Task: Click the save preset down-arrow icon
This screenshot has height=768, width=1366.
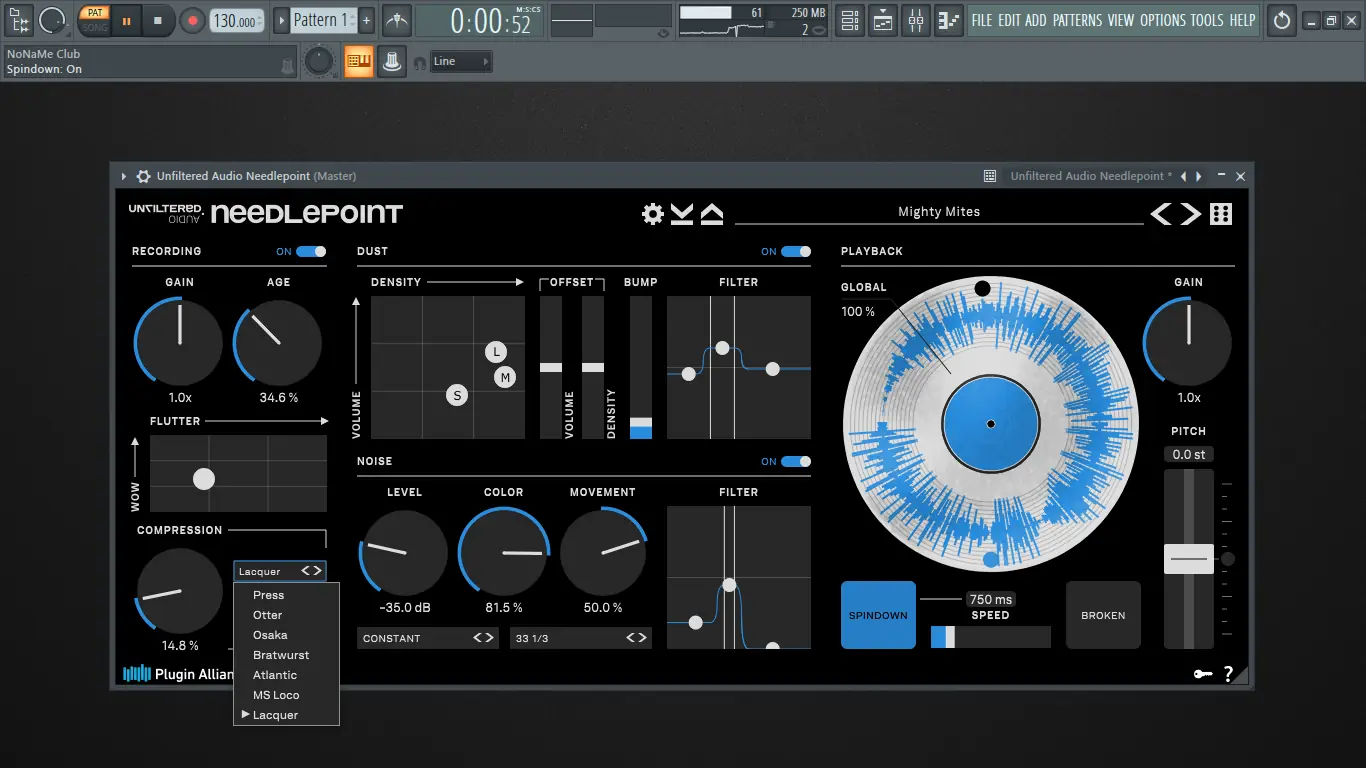Action: click(682, 214)
